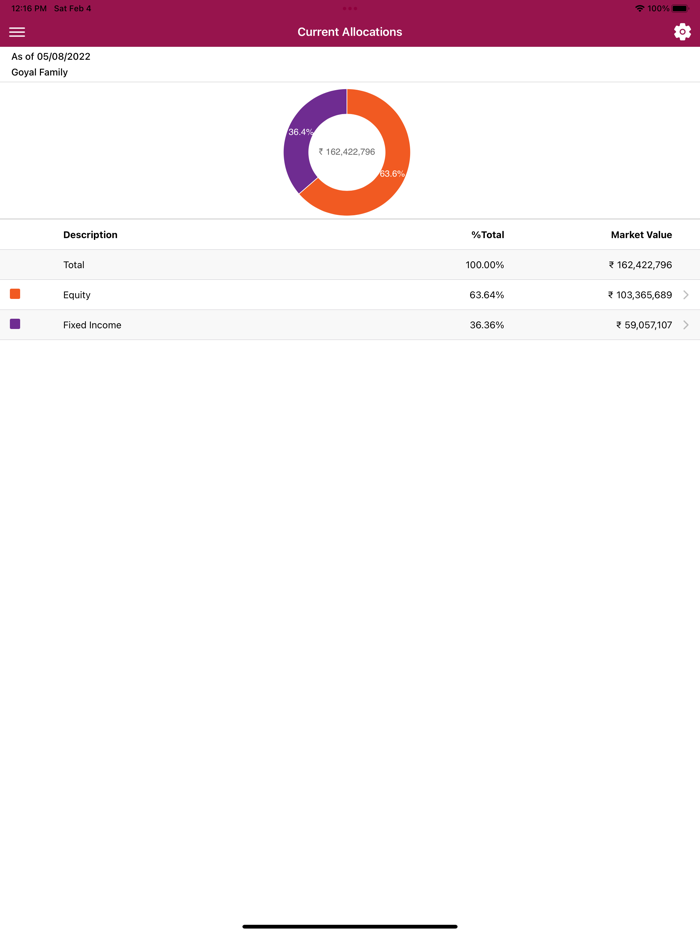Click the Total row in the table
Screen dimensions: 700x934
(350, 264)
